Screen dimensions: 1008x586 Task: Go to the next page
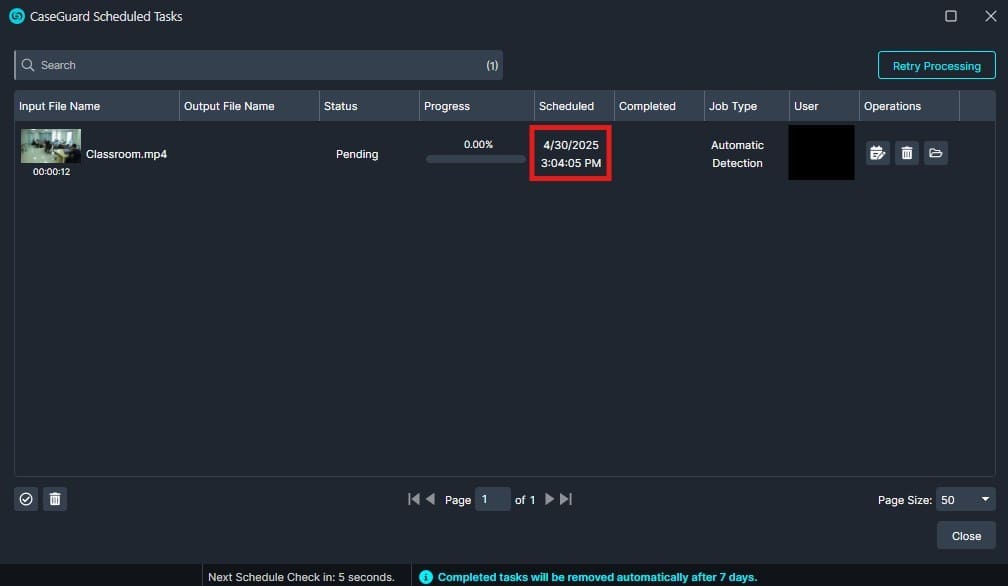[x=548, y=499]
